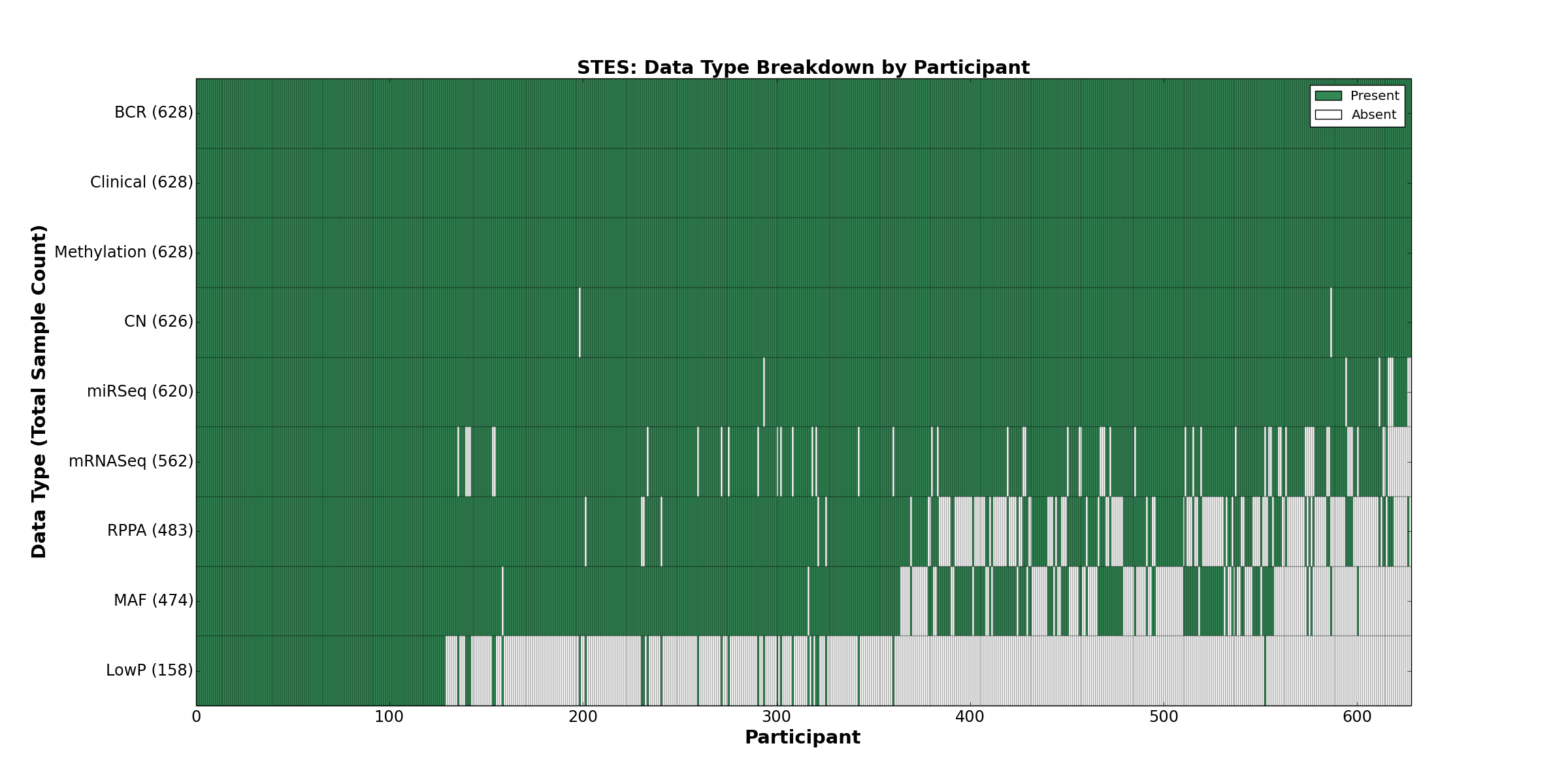Image resolution: width=1568 pixels, height=784 pixels.
Task: Click the Present legend label
Action: coord(1375,96)
